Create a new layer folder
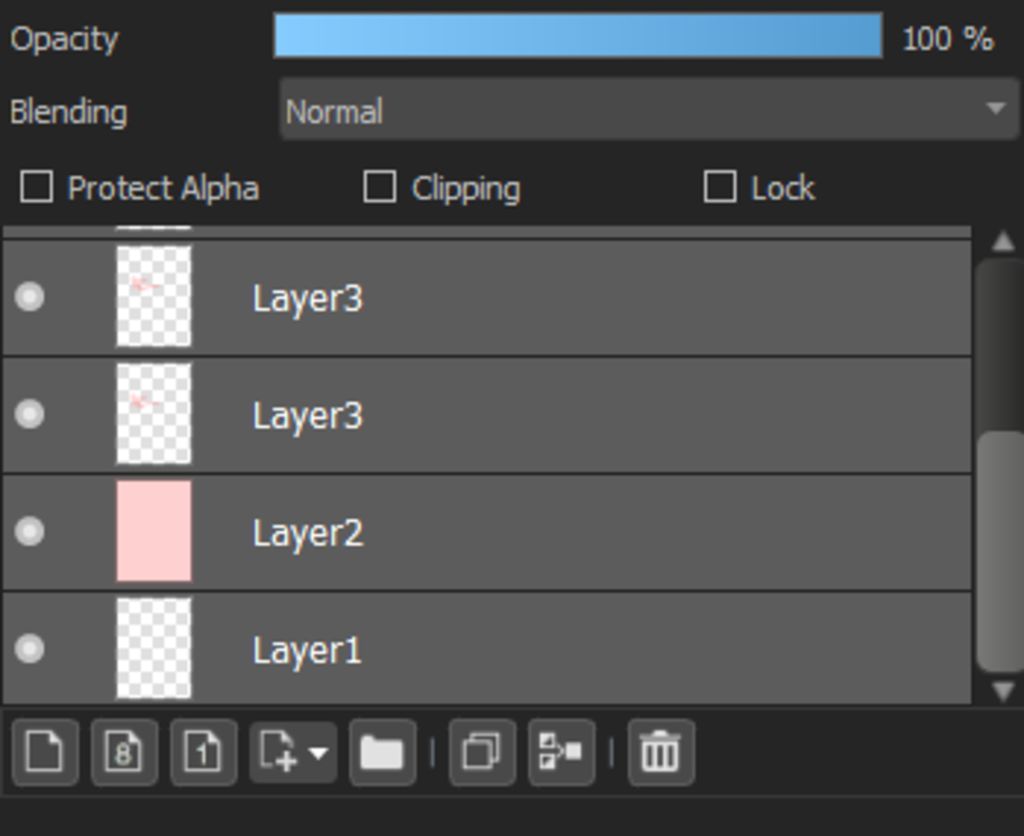Viewport: 1024px width, 836px height. pos(383,752)
